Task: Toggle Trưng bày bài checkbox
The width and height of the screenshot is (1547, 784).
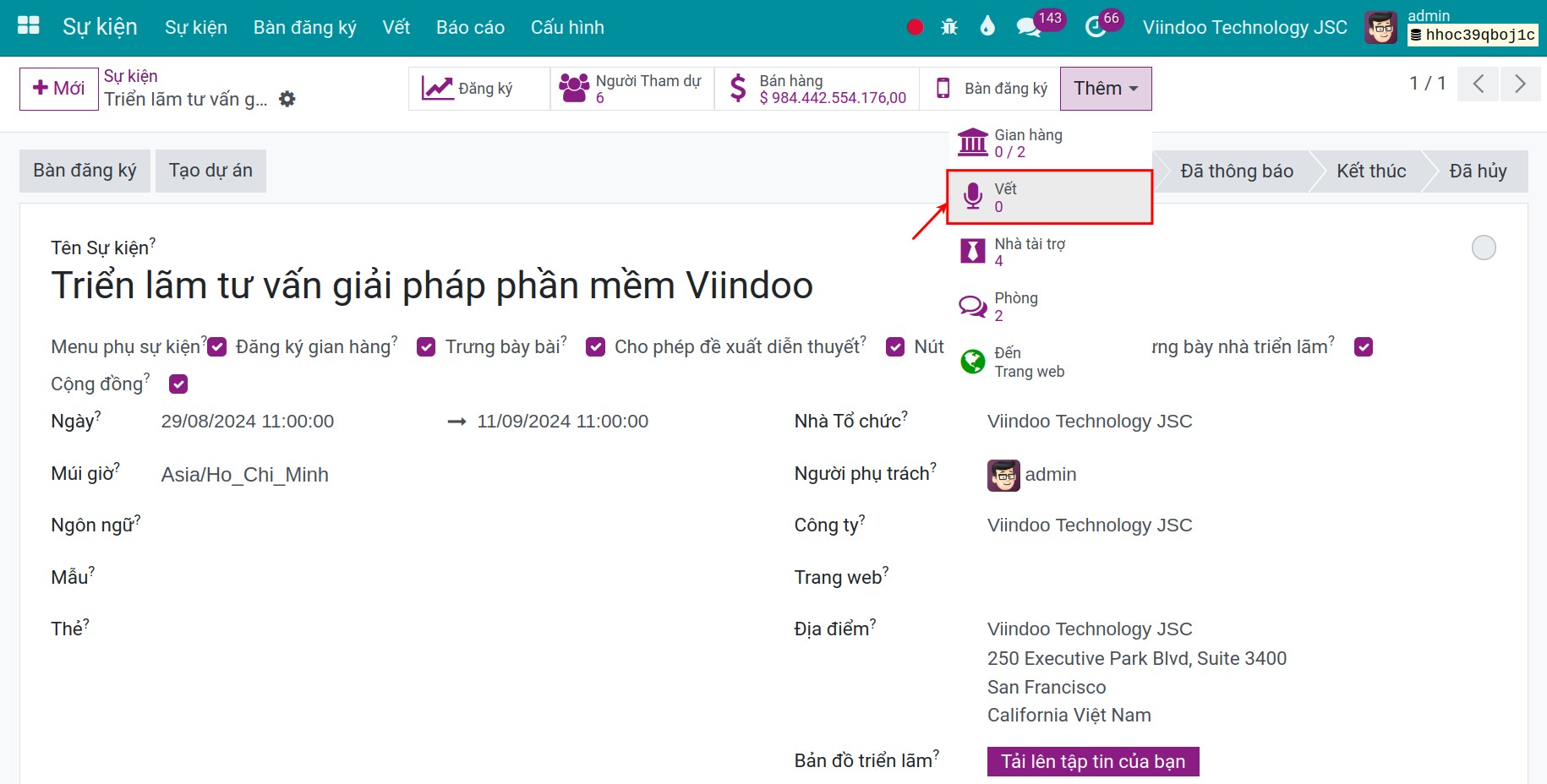Action: click(596, 347)
